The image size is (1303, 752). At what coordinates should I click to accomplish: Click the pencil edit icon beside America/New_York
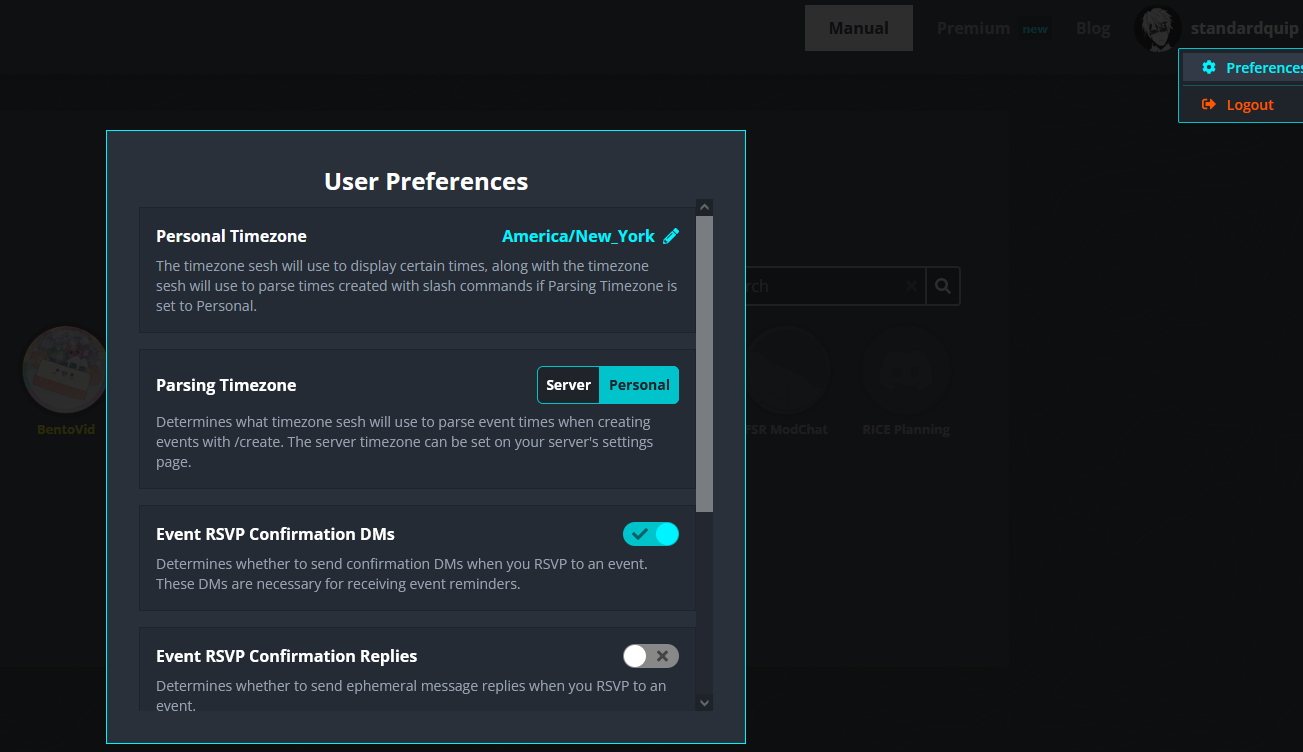[x=671, y=236]
